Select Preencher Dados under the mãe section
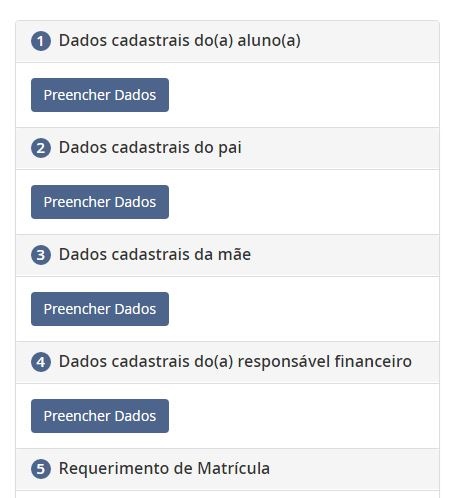This screenshot has height=498, width=455. pyautogui.click(x=100, y=309)
